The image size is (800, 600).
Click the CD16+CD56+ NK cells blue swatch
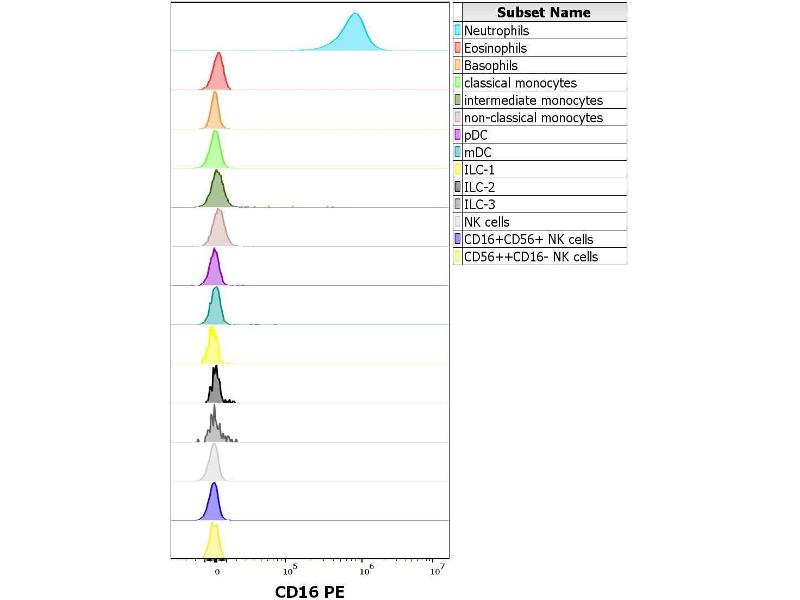tap(458, 239)
